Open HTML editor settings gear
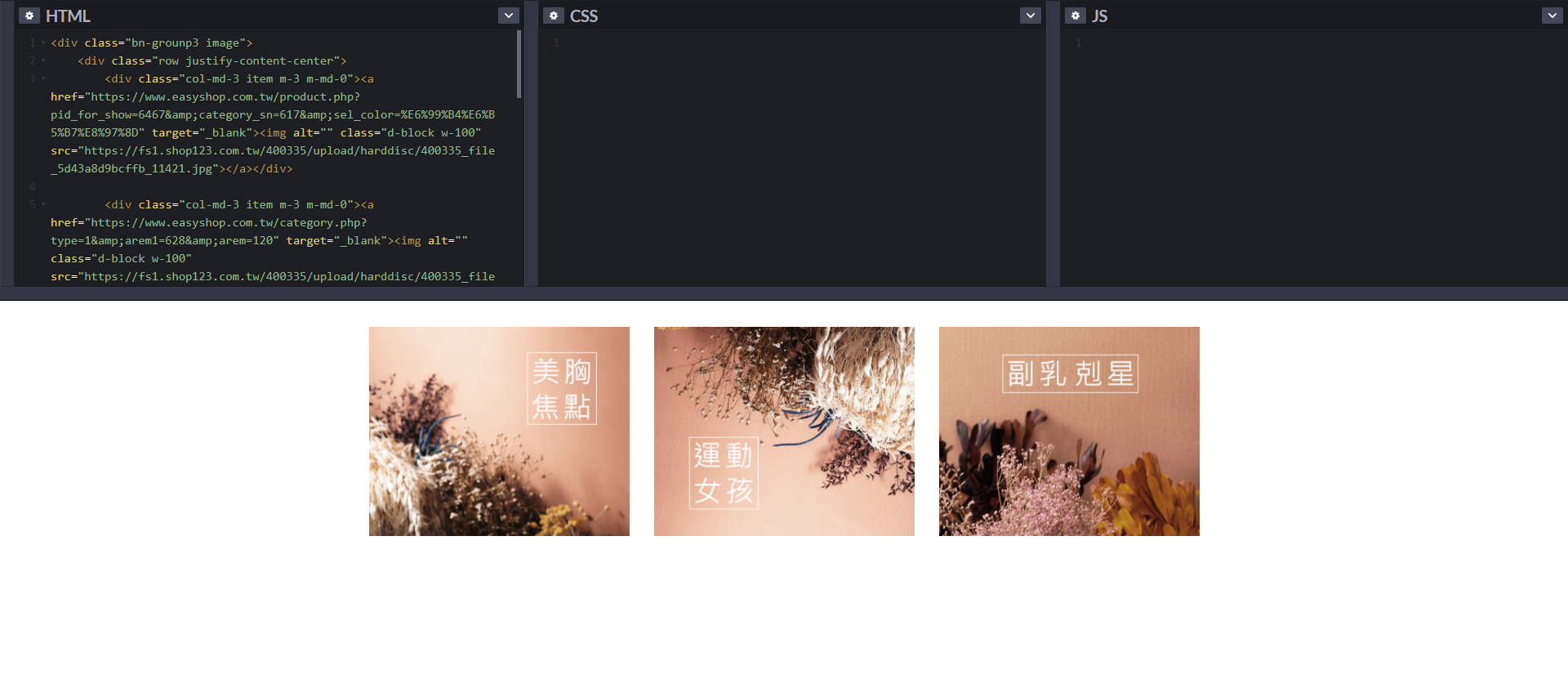 29,16
